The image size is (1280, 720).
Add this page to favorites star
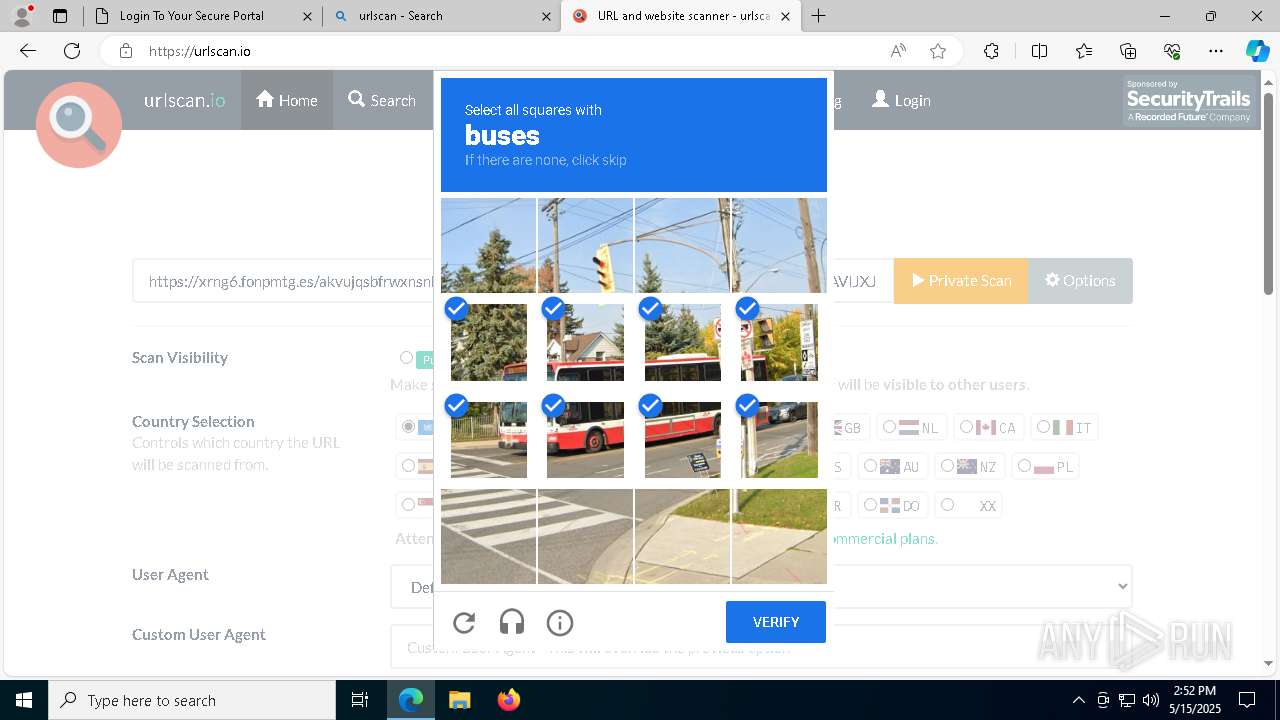938,51
